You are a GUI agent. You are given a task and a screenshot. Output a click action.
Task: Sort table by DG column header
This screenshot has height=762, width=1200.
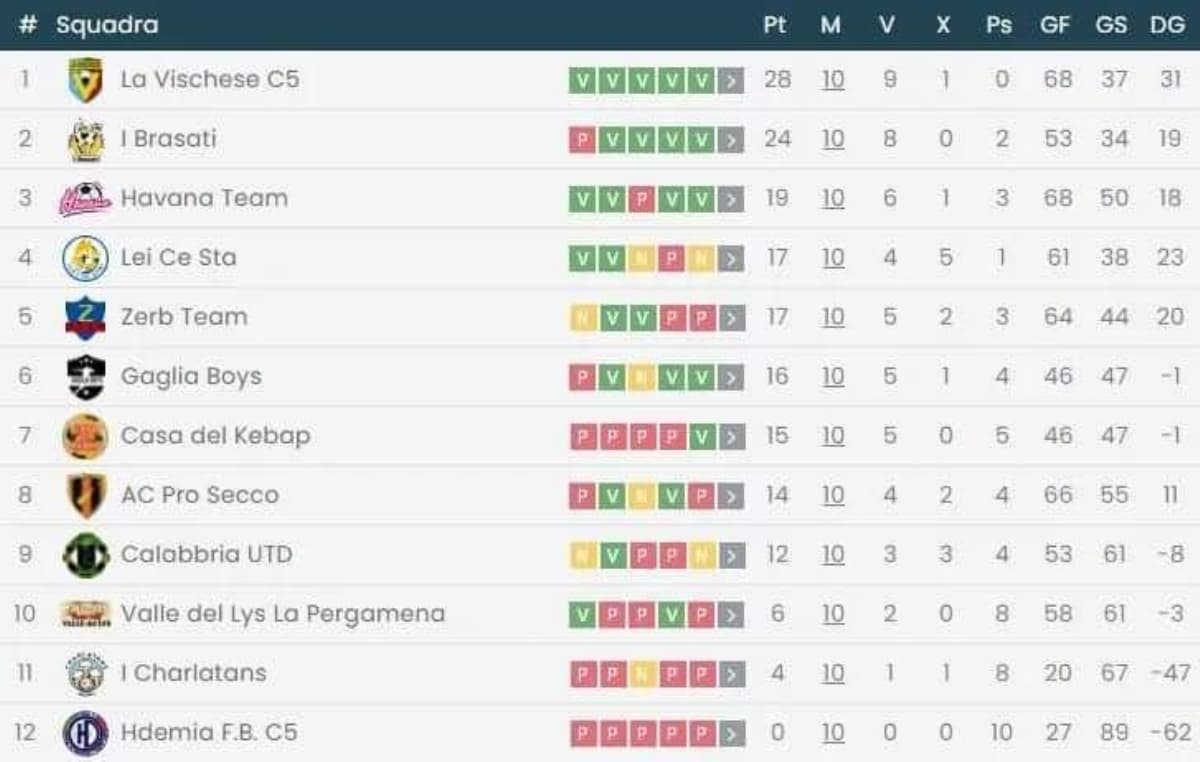[x=1167, y=25]
